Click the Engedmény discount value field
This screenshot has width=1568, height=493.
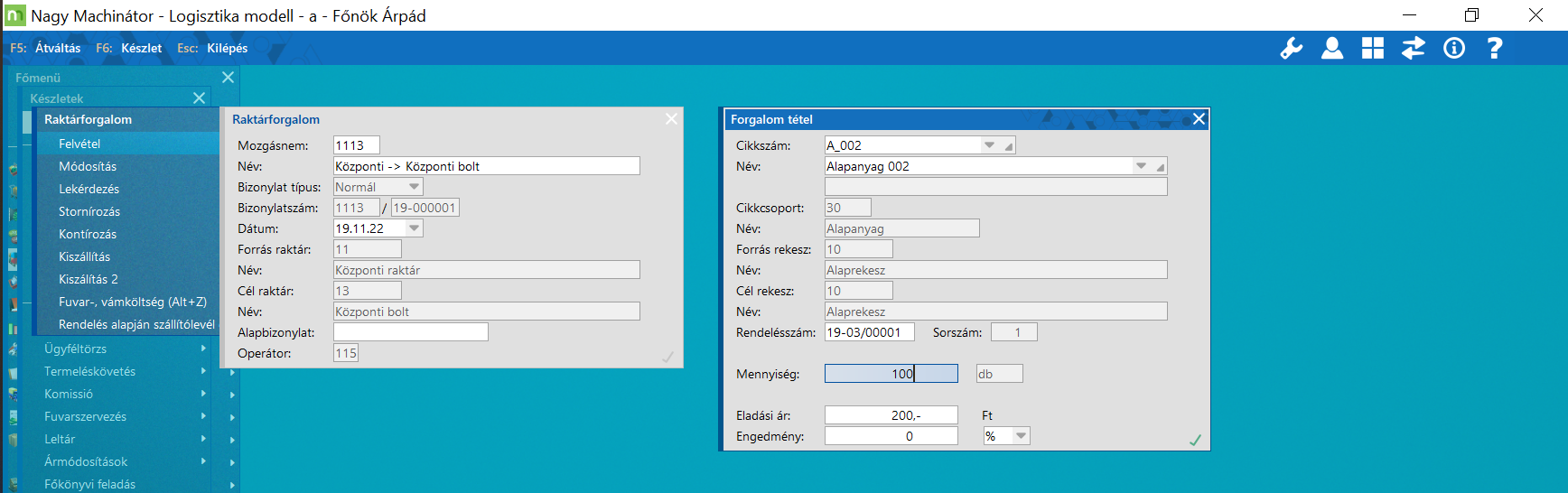[x=891, y=436]
